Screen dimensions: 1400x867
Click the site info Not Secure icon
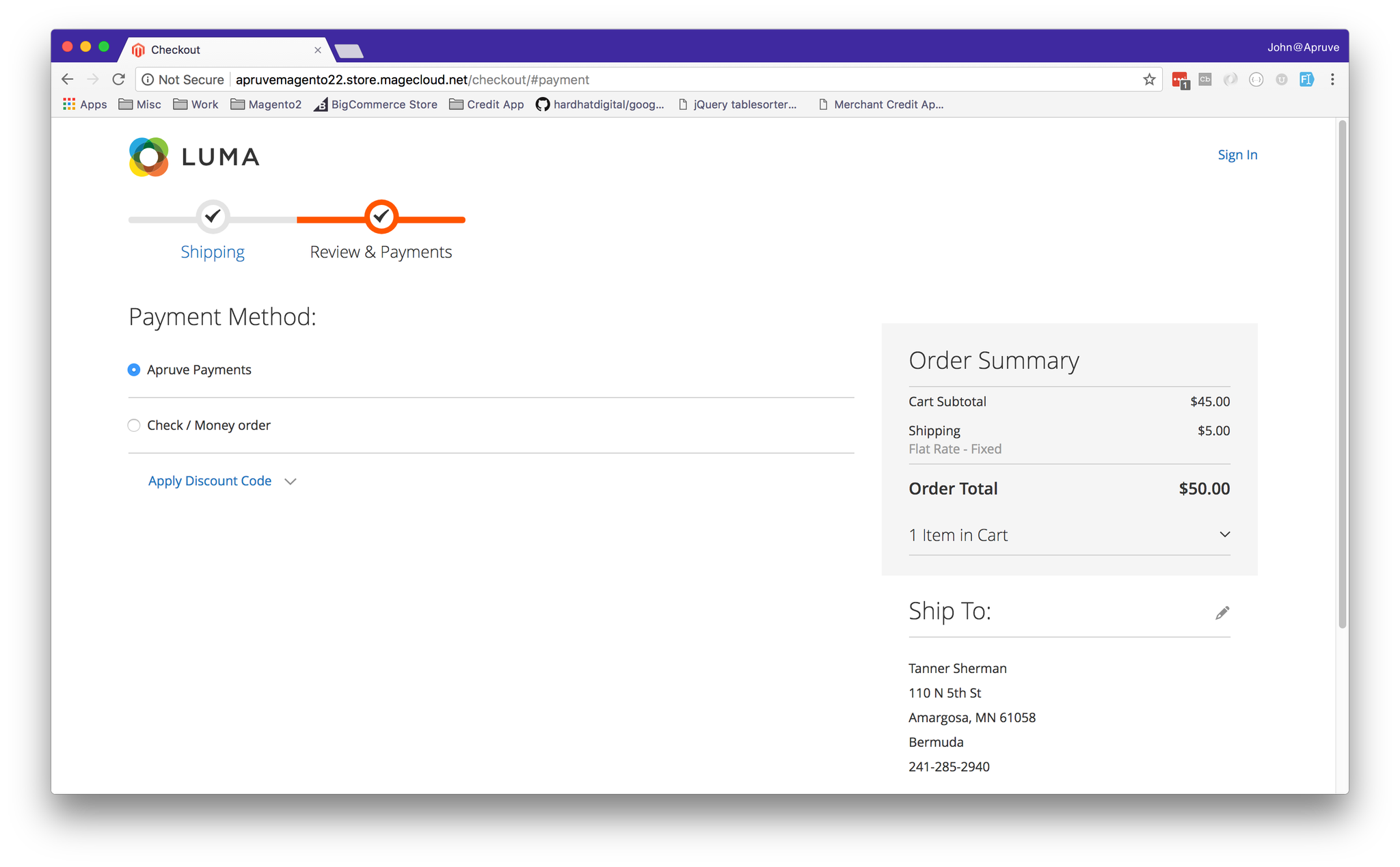(x=148, y=80)
